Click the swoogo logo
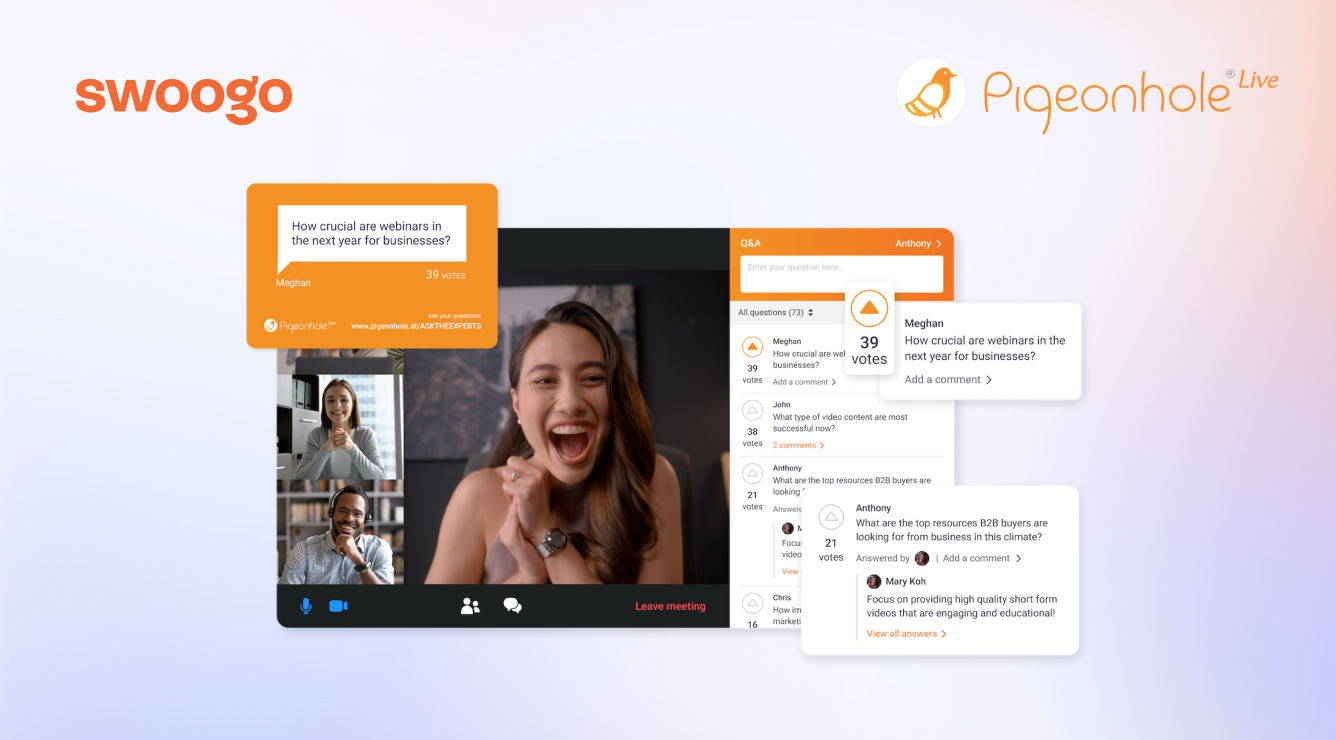The width and height of the screenshot is (1336, 740). tap(183, 96)
